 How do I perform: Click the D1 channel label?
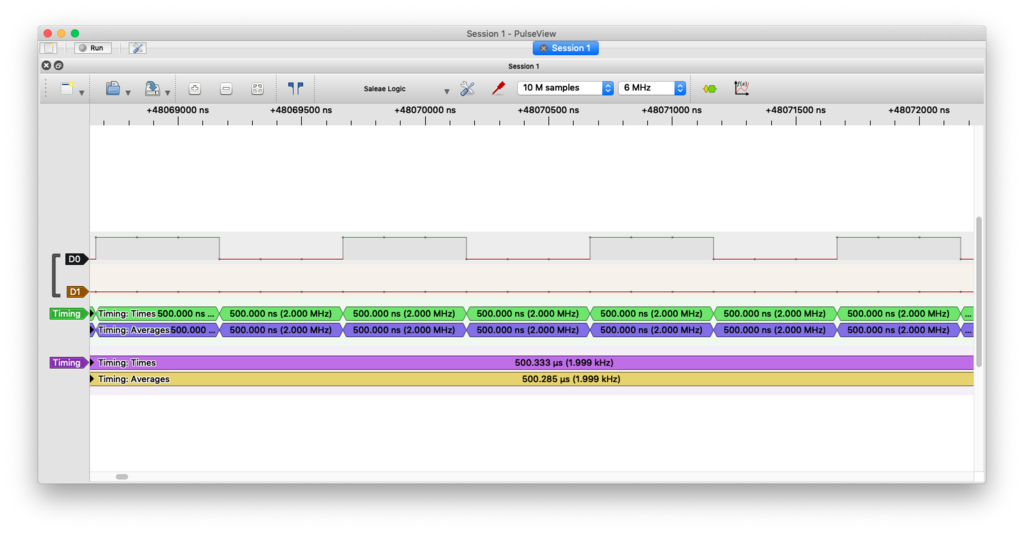(74, 292)
